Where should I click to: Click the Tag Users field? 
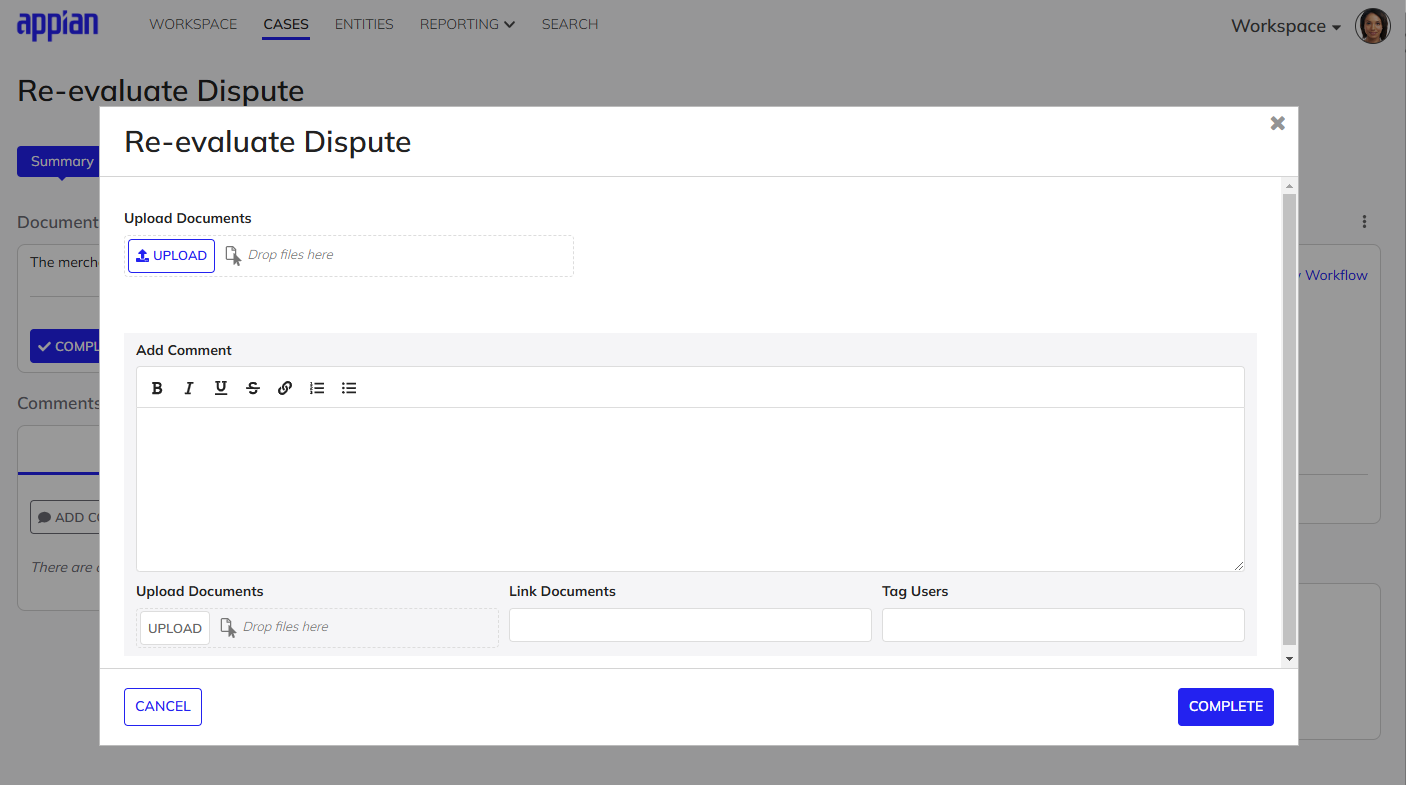(1063, 625)
